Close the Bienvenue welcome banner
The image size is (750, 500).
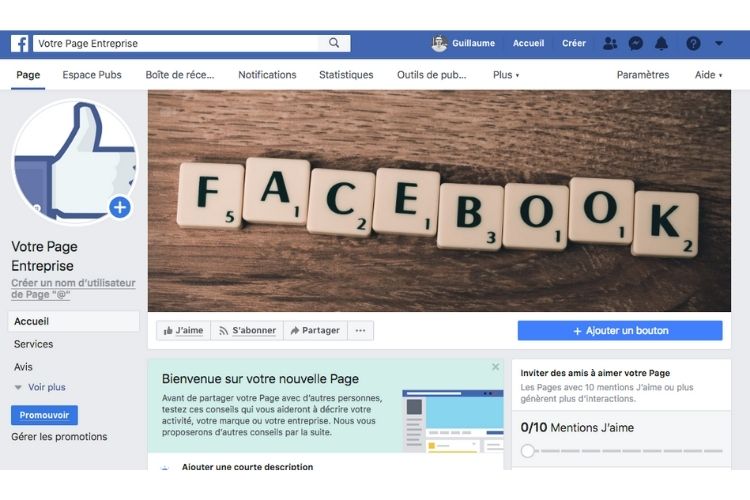point(496,367)
